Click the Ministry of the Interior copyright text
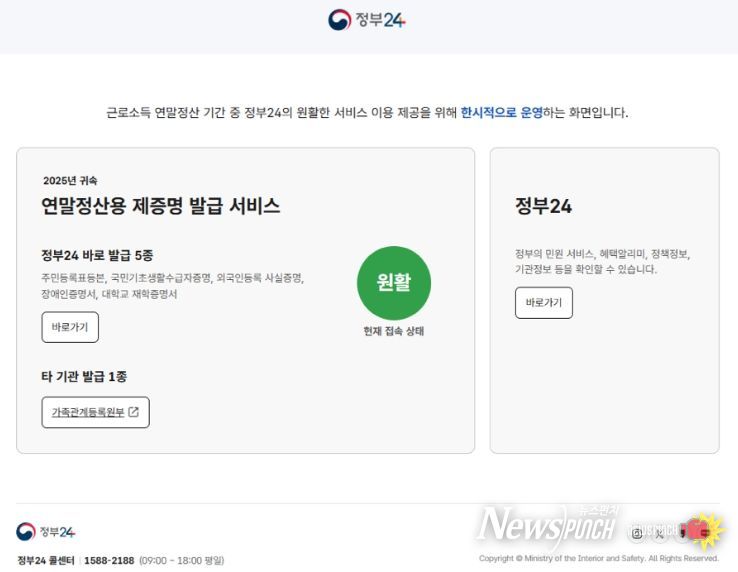The image size is (738, 572). [x=599, y=558]
